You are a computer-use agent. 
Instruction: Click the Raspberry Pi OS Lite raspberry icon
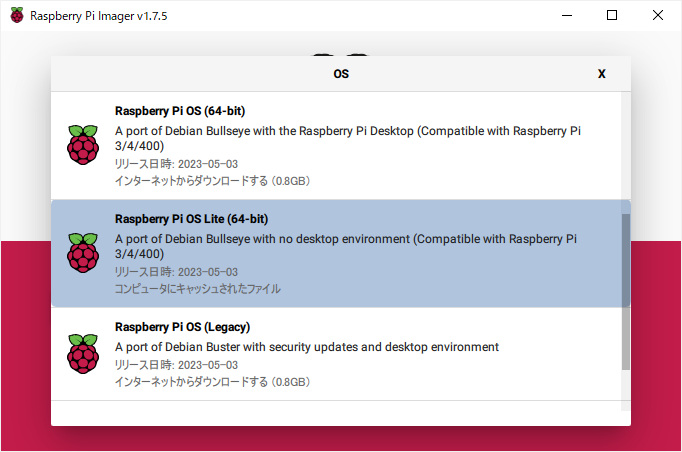tap(83, 253)
